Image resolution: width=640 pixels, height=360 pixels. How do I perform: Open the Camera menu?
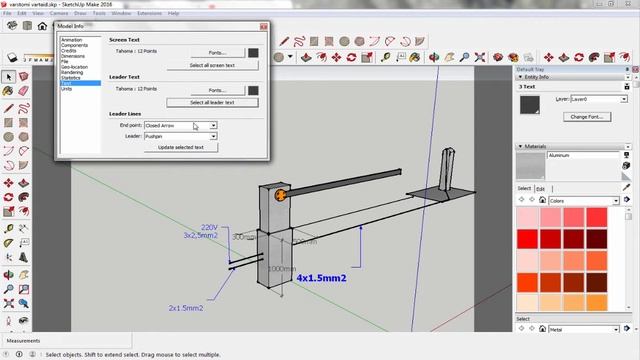(x=59, y=13)
